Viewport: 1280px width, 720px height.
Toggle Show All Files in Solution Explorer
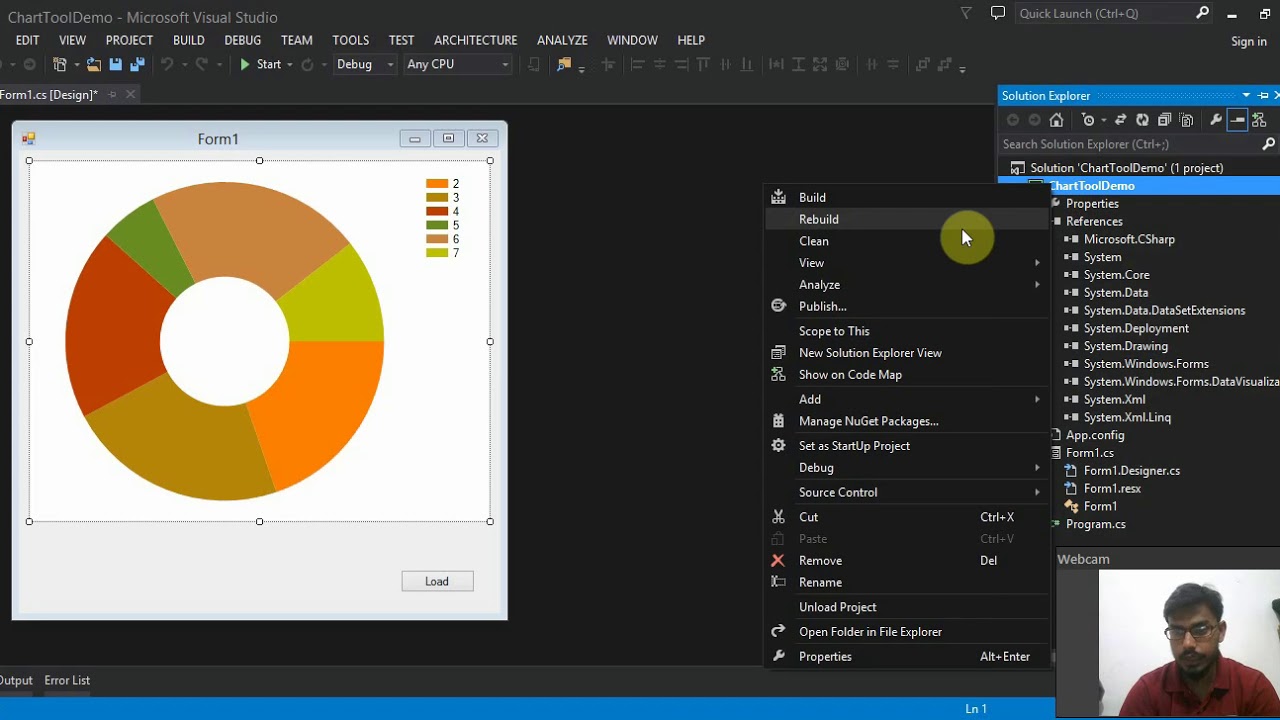point(1186,120)
